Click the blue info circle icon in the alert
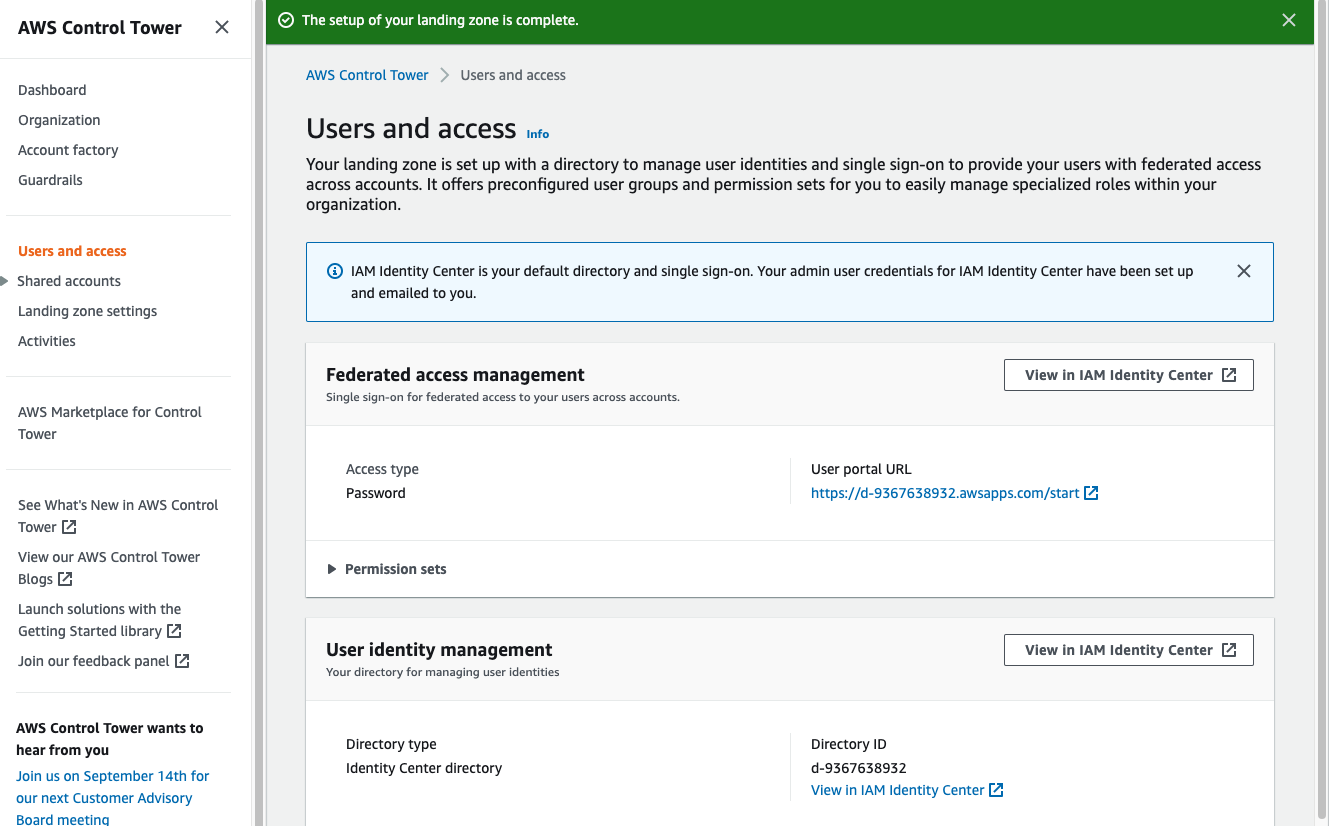 335,271
